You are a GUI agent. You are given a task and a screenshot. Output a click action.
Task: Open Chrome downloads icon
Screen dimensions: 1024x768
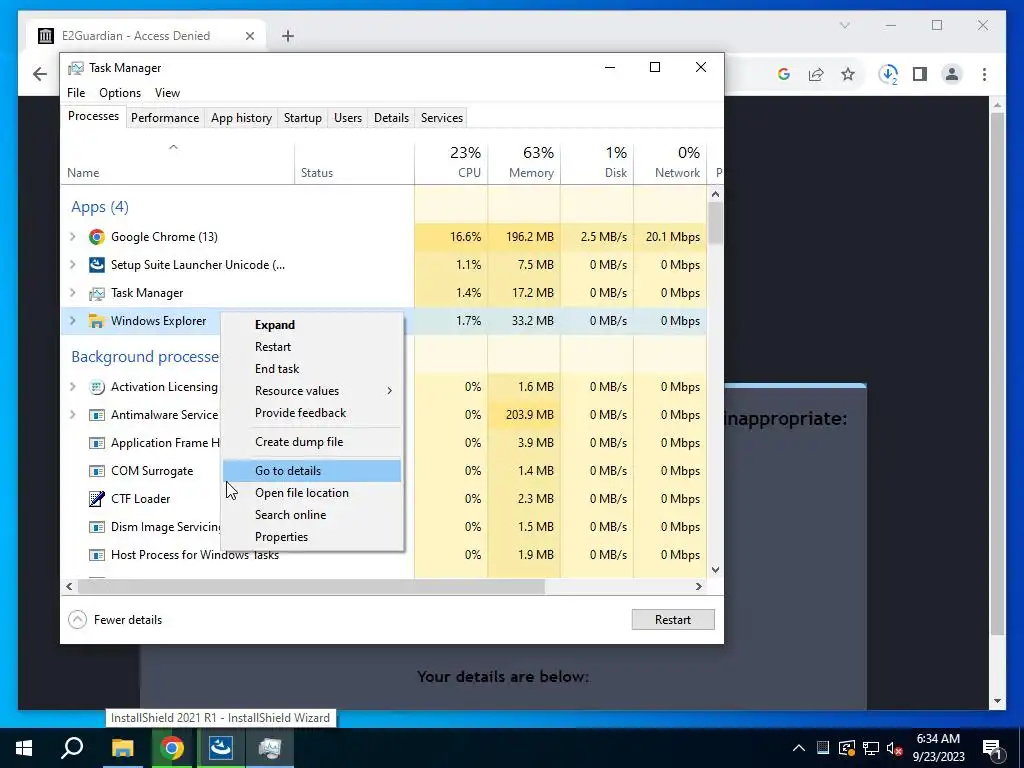(888, 74)
